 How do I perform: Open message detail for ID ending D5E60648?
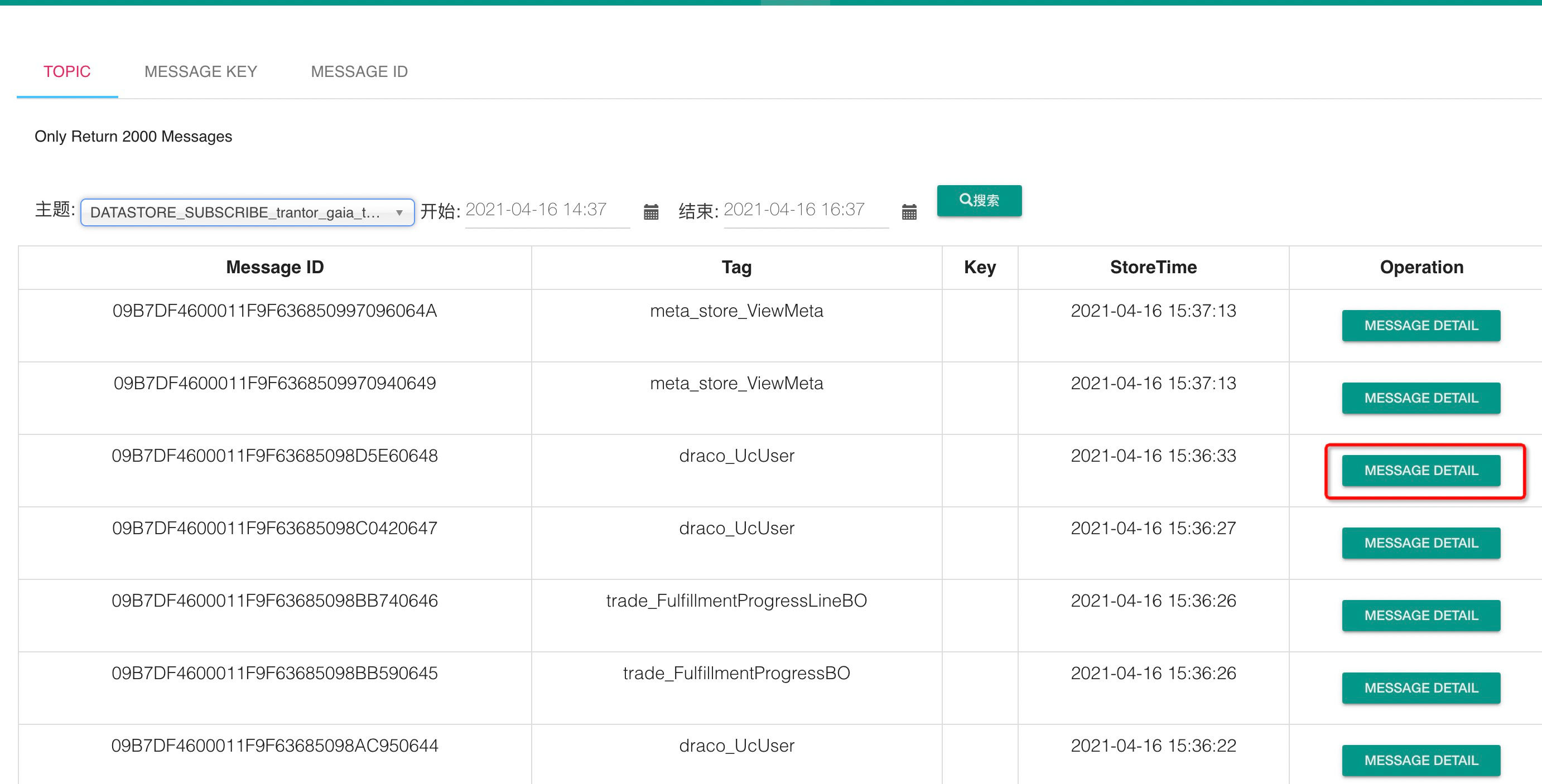(x=1420, y=471)
